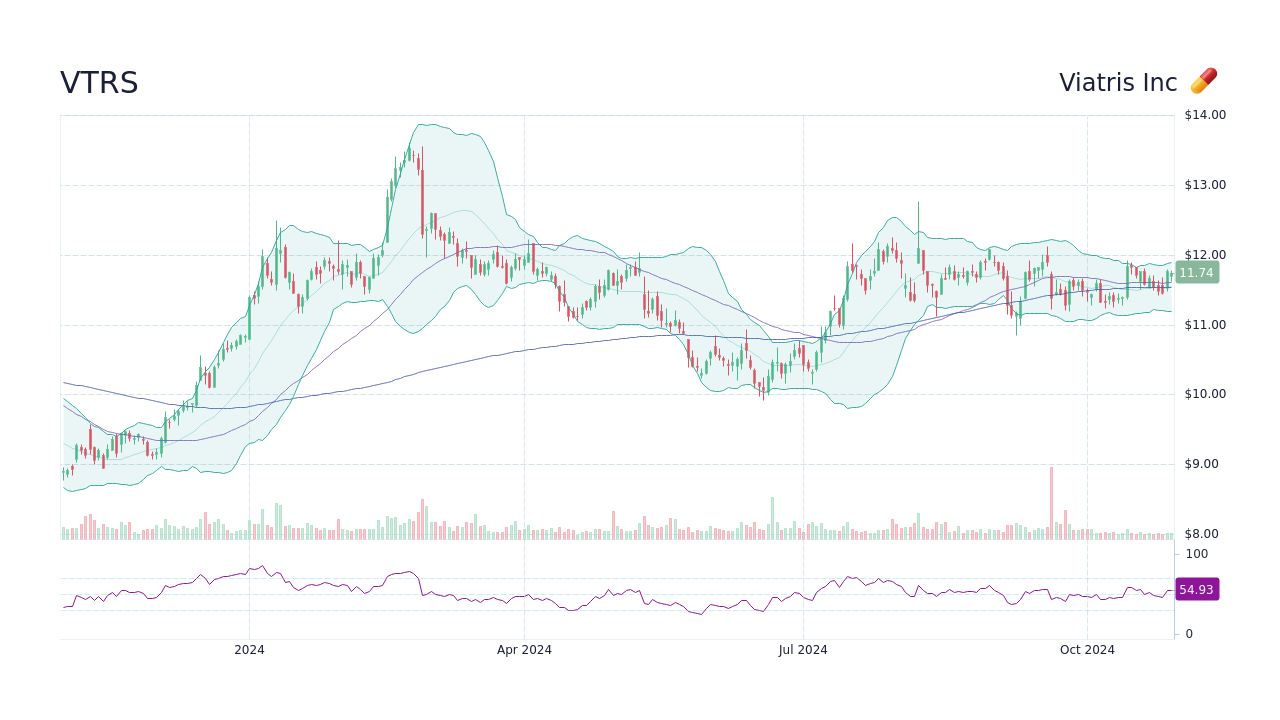
Task: Click the Jul 2024 date axis label
Action: [803, 650]
